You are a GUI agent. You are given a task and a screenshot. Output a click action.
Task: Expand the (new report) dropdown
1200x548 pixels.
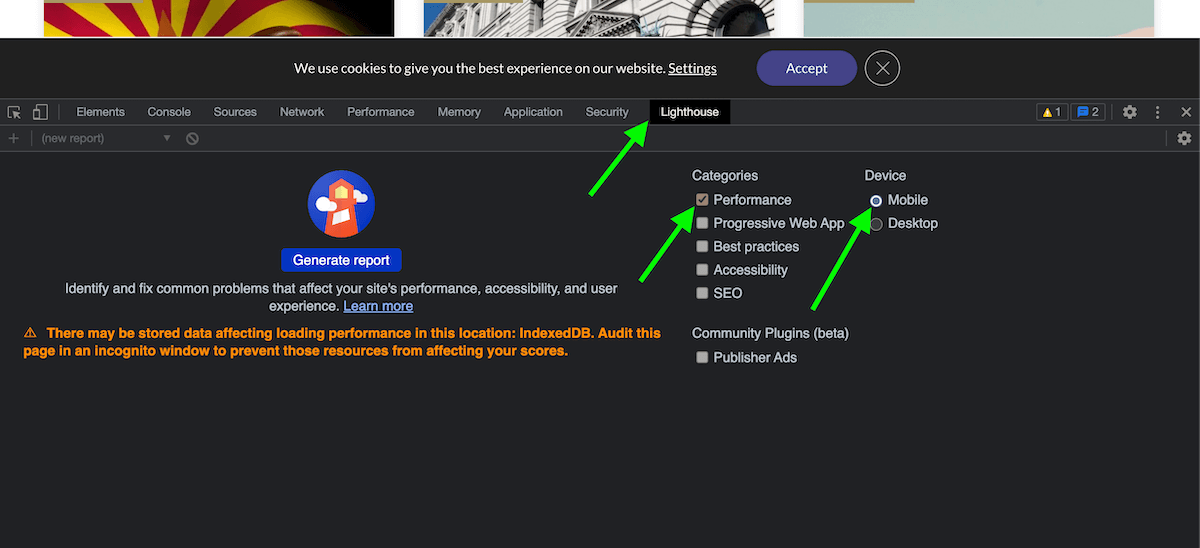(x=106, y=138)
